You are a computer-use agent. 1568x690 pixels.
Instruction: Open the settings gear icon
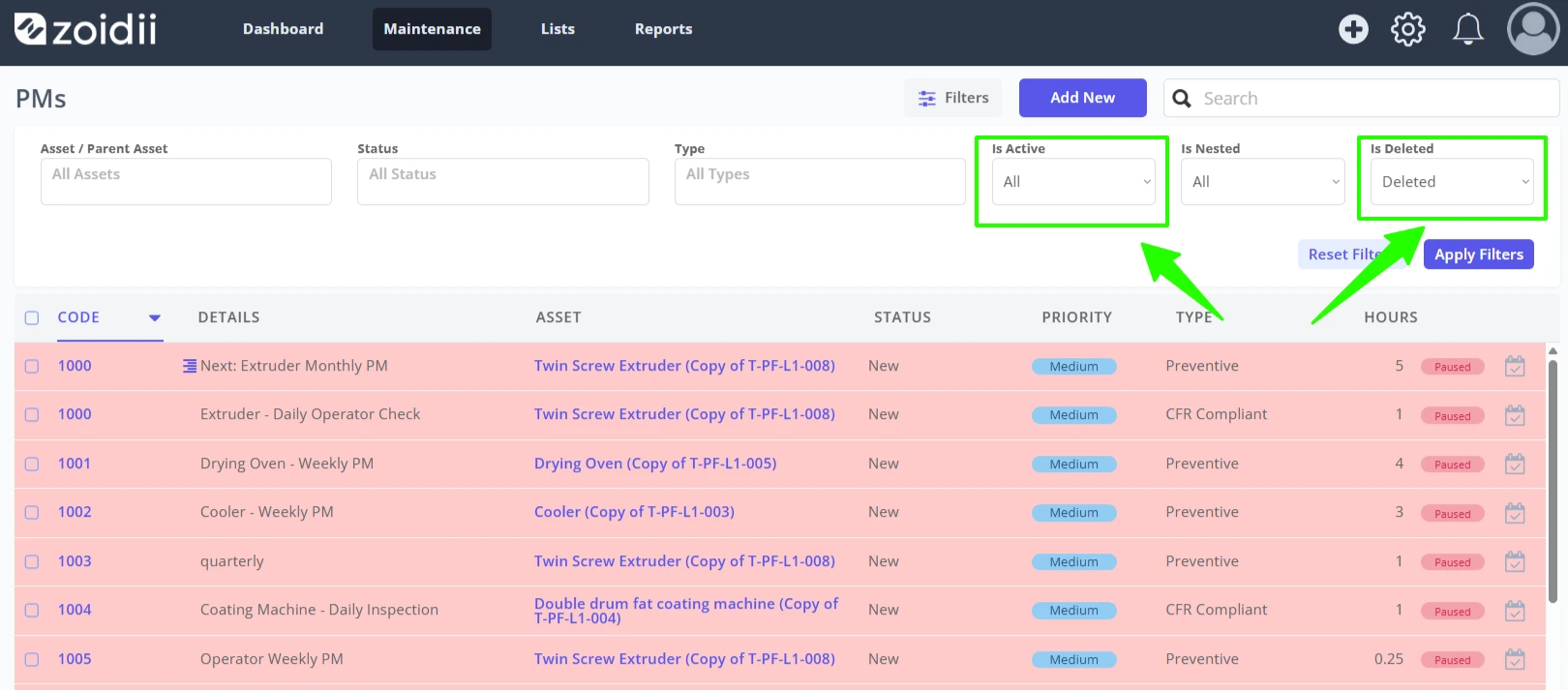1407,29
